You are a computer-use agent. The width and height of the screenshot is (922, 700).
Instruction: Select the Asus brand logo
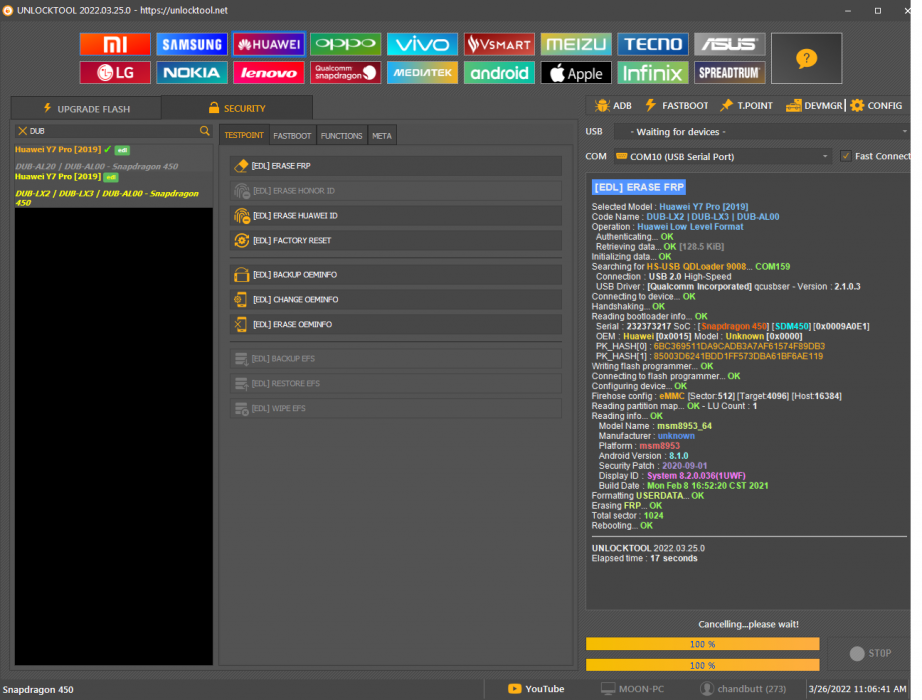click(x=730, y=44)
